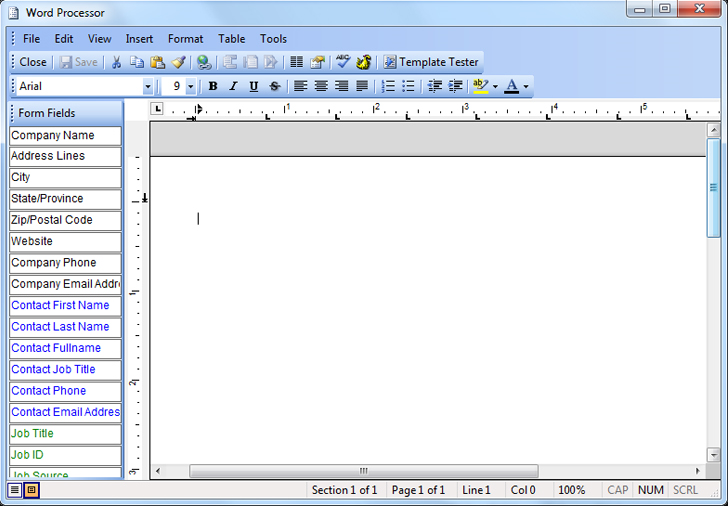Run spell check ABC icon
Image resolution: width=728 pixels, height=506 pixels.
[343, 62]
